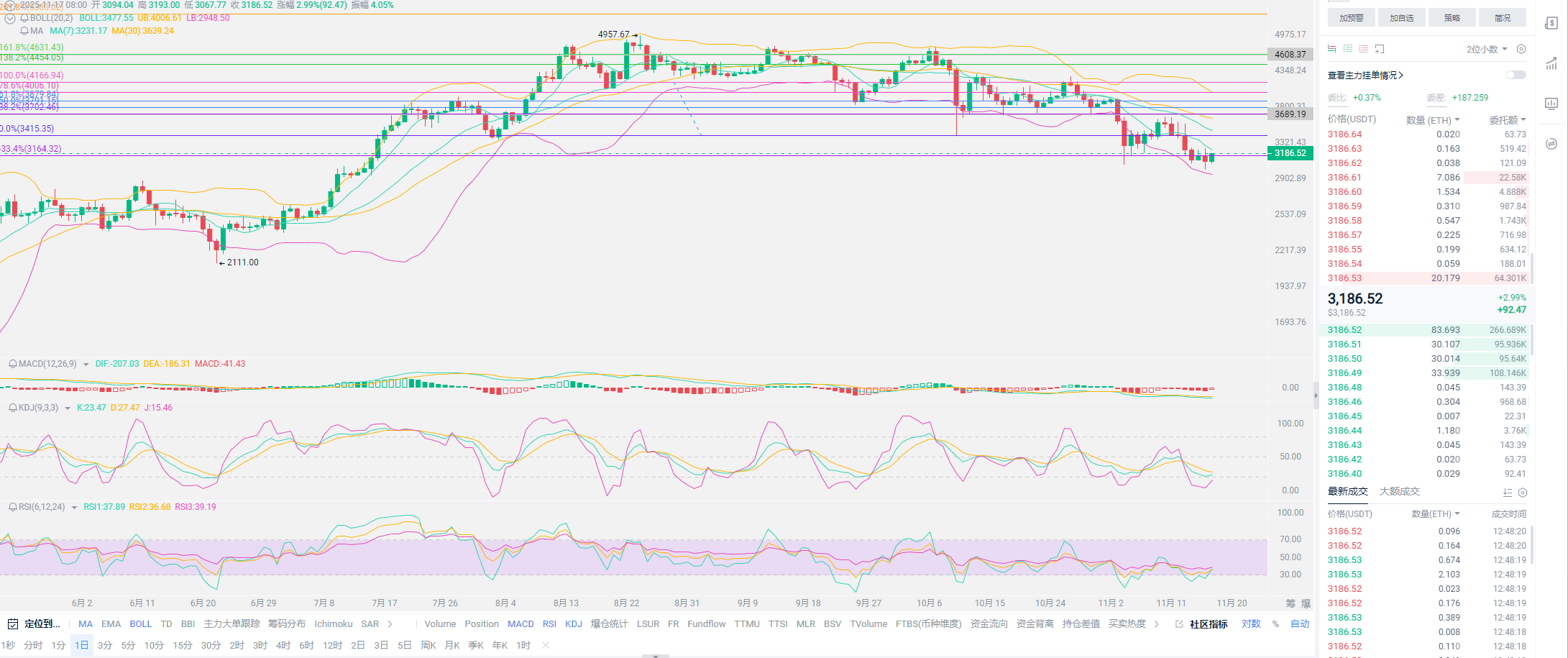Open order book settings gear icon
This screenshot has width=1568, height=658.
pos(1521,49)
